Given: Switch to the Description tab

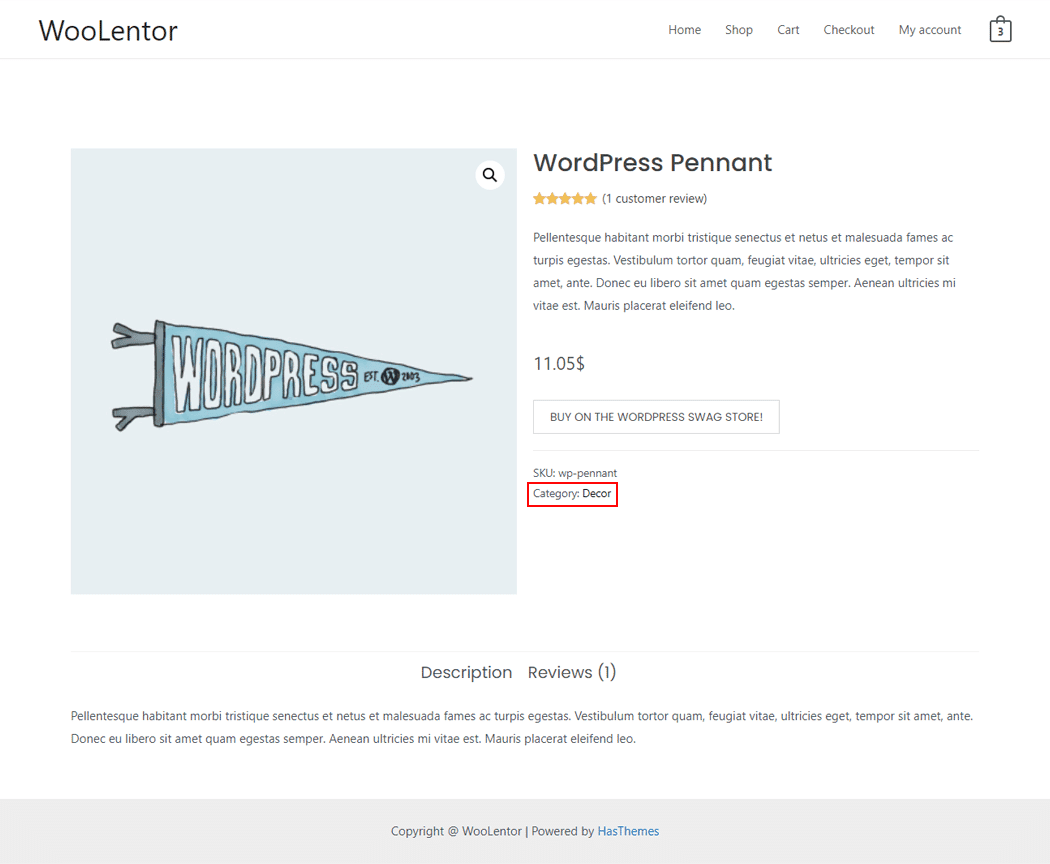Looking at the screenshot, I should pos(466,673).
